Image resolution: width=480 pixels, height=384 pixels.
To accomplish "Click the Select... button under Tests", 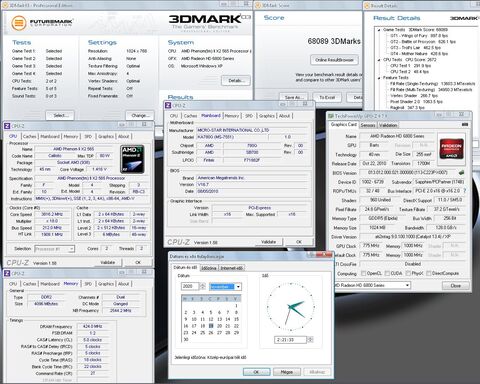I will [60, 115].
